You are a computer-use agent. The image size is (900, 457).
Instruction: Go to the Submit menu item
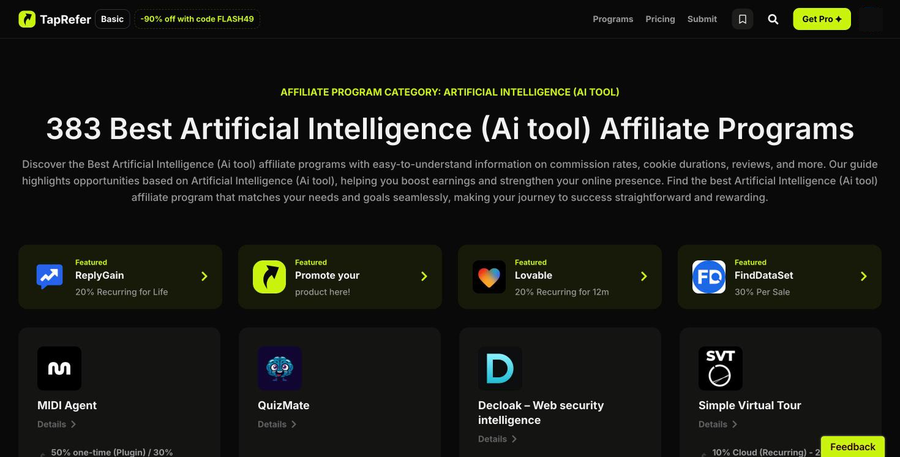point(702,19)
